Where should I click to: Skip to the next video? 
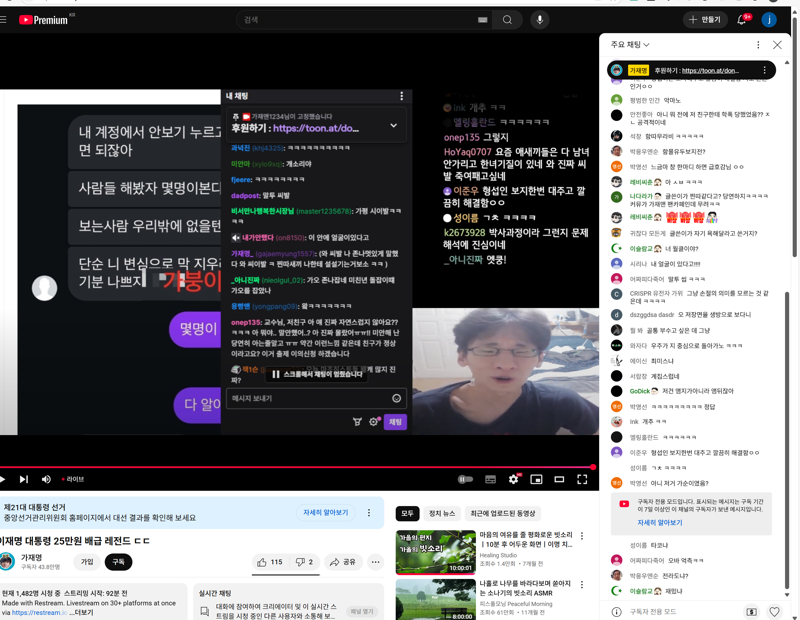click(x=23, y=479)
